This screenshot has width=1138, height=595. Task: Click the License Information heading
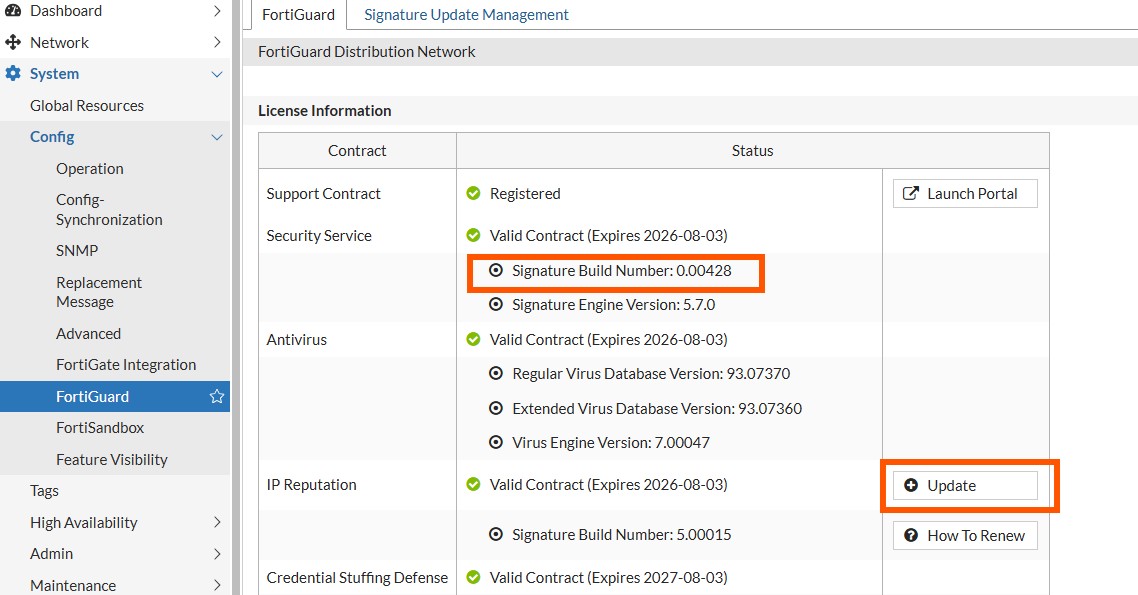pyautogui.click(x=324, y=110)
